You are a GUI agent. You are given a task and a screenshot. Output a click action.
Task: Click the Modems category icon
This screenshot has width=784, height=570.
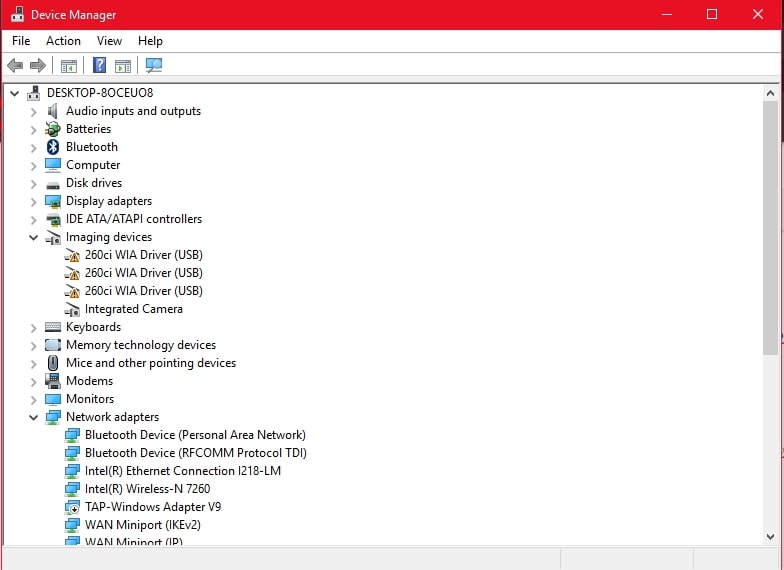(52, 381)
